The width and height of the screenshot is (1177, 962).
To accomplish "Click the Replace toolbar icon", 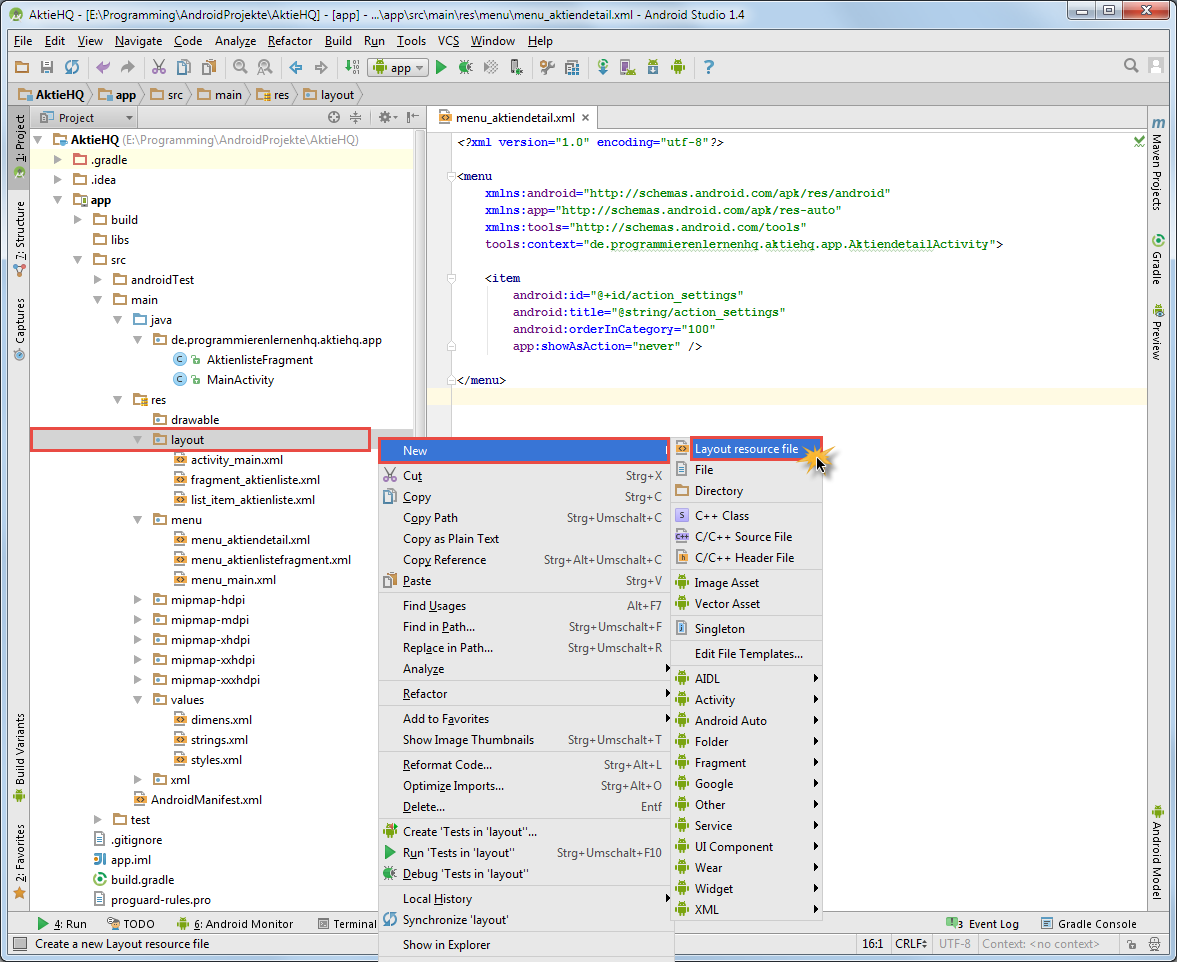I will [x=265, y=68].
